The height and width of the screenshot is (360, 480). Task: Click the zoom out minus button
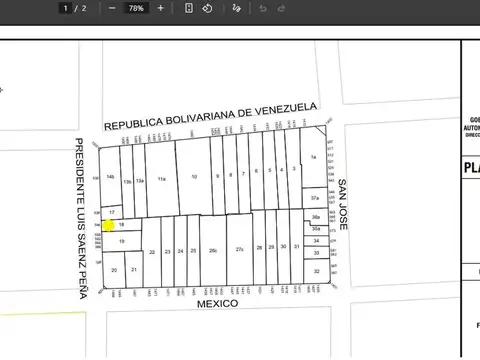click(112, 8)
